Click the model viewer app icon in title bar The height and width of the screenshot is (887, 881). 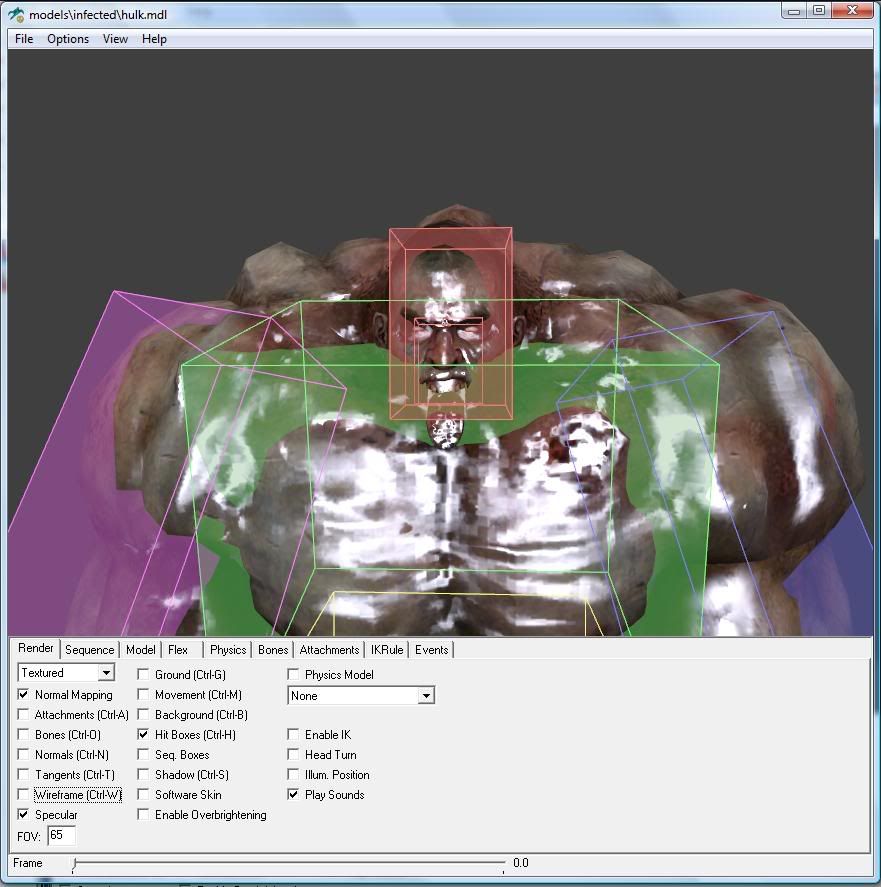point(16,15)
